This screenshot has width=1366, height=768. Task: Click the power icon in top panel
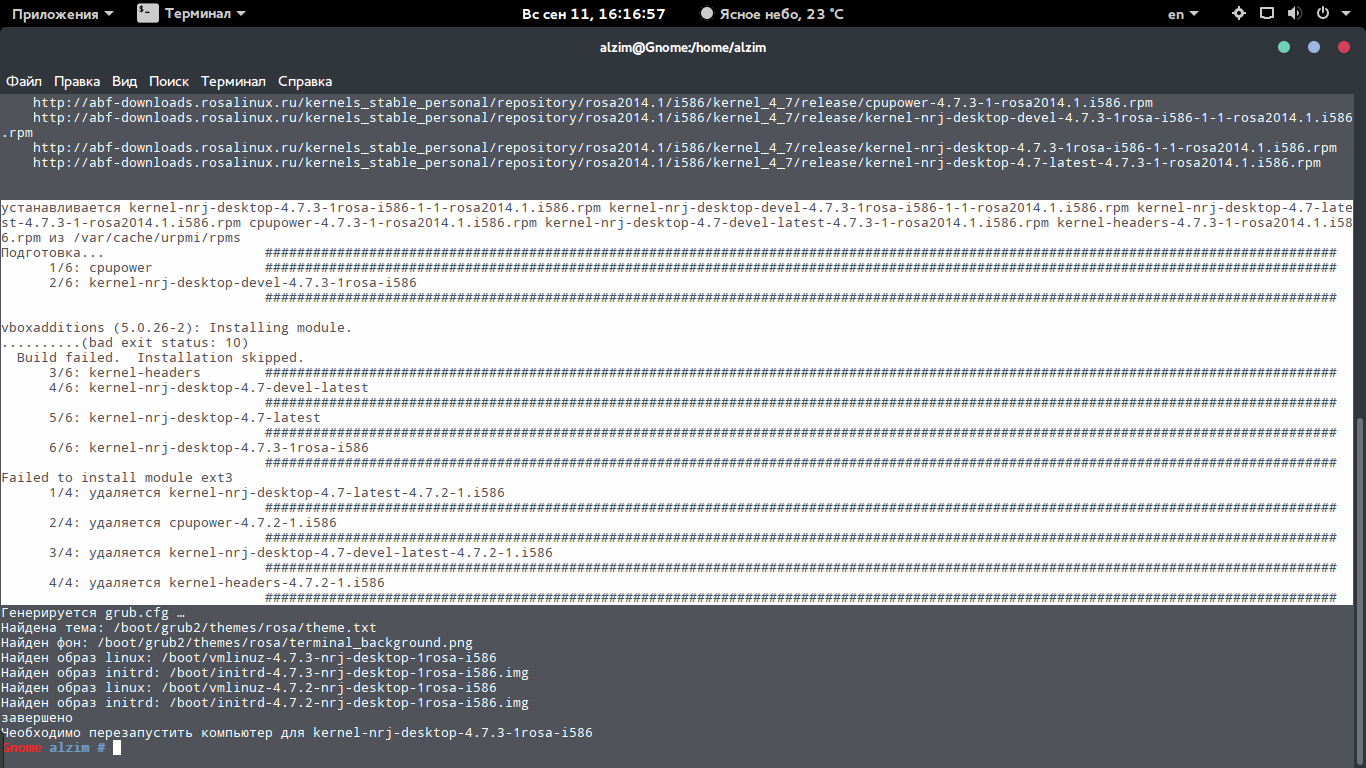1322,14
